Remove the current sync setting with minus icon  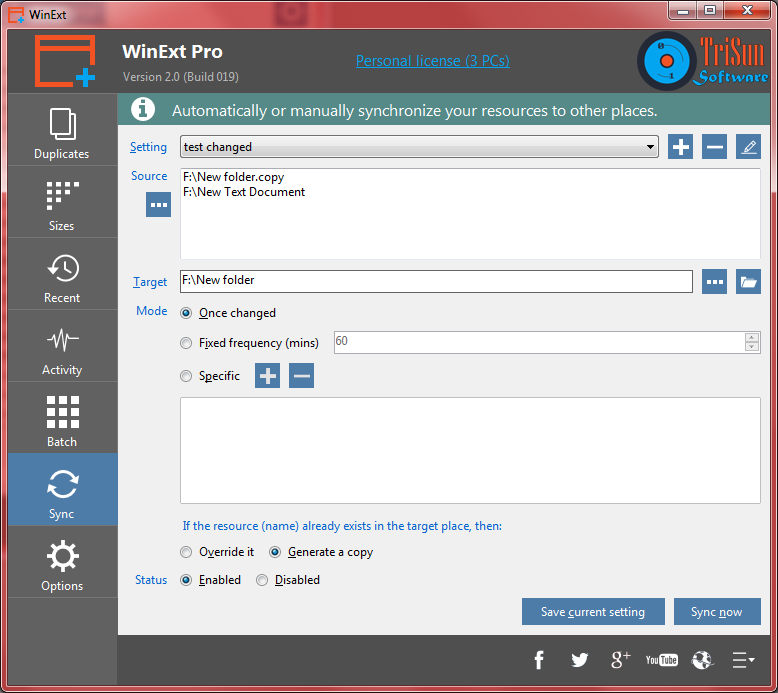point(714,147)
